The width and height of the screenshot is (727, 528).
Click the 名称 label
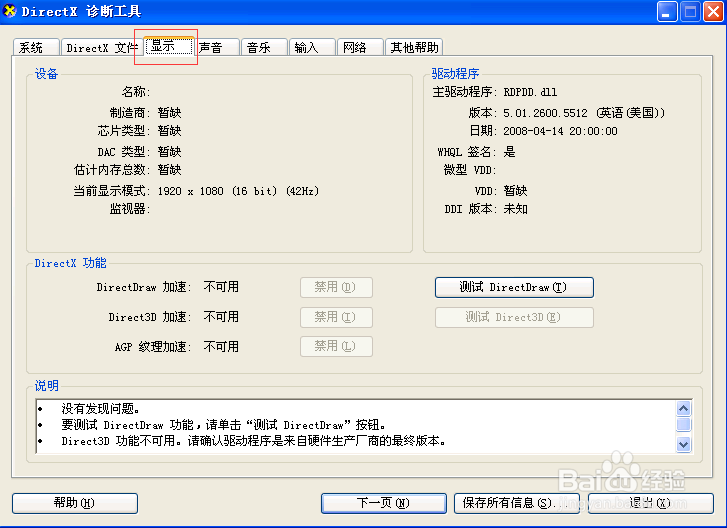[x=135, y=92]
